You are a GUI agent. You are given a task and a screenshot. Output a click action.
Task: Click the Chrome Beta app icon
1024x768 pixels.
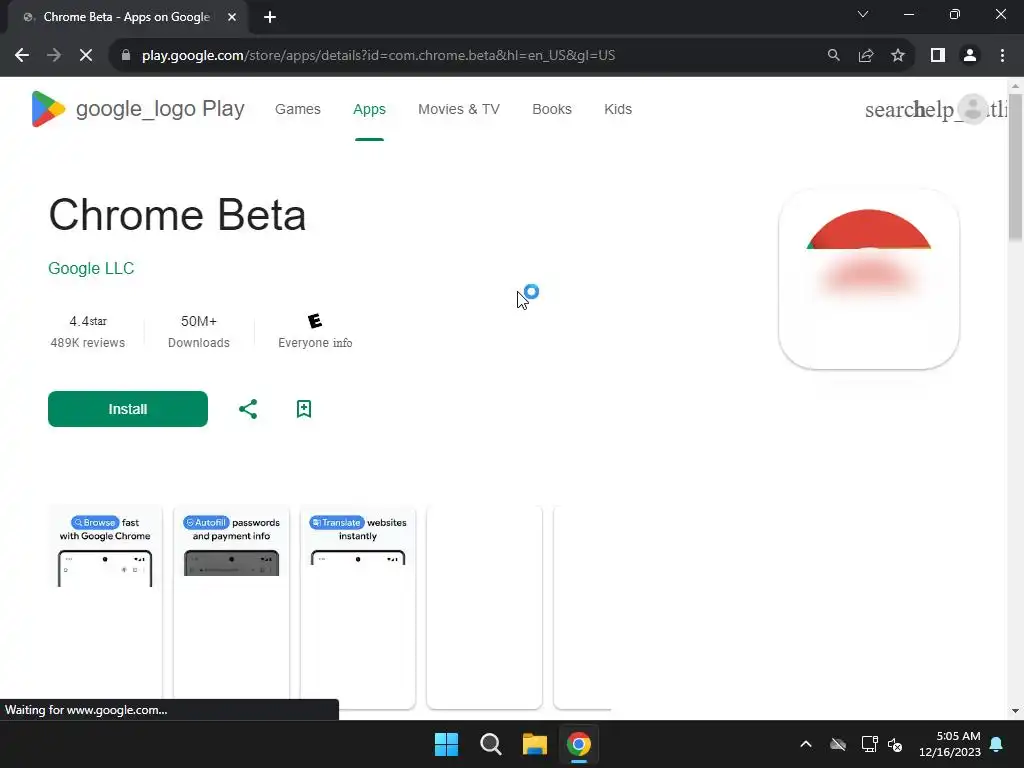(869, 280)
